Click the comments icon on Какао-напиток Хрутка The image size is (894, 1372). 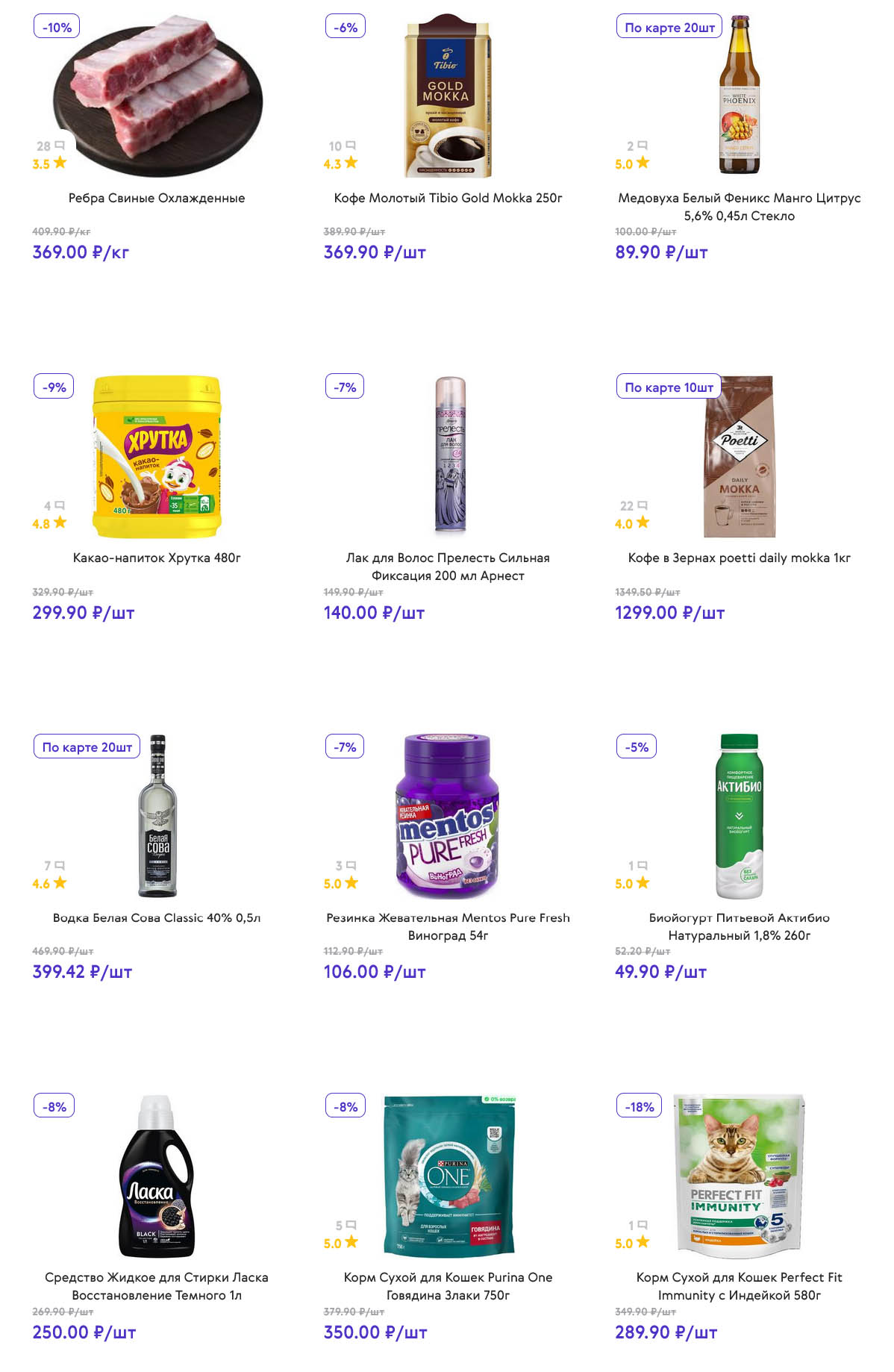pyautogui.click(x=60, y=505)
